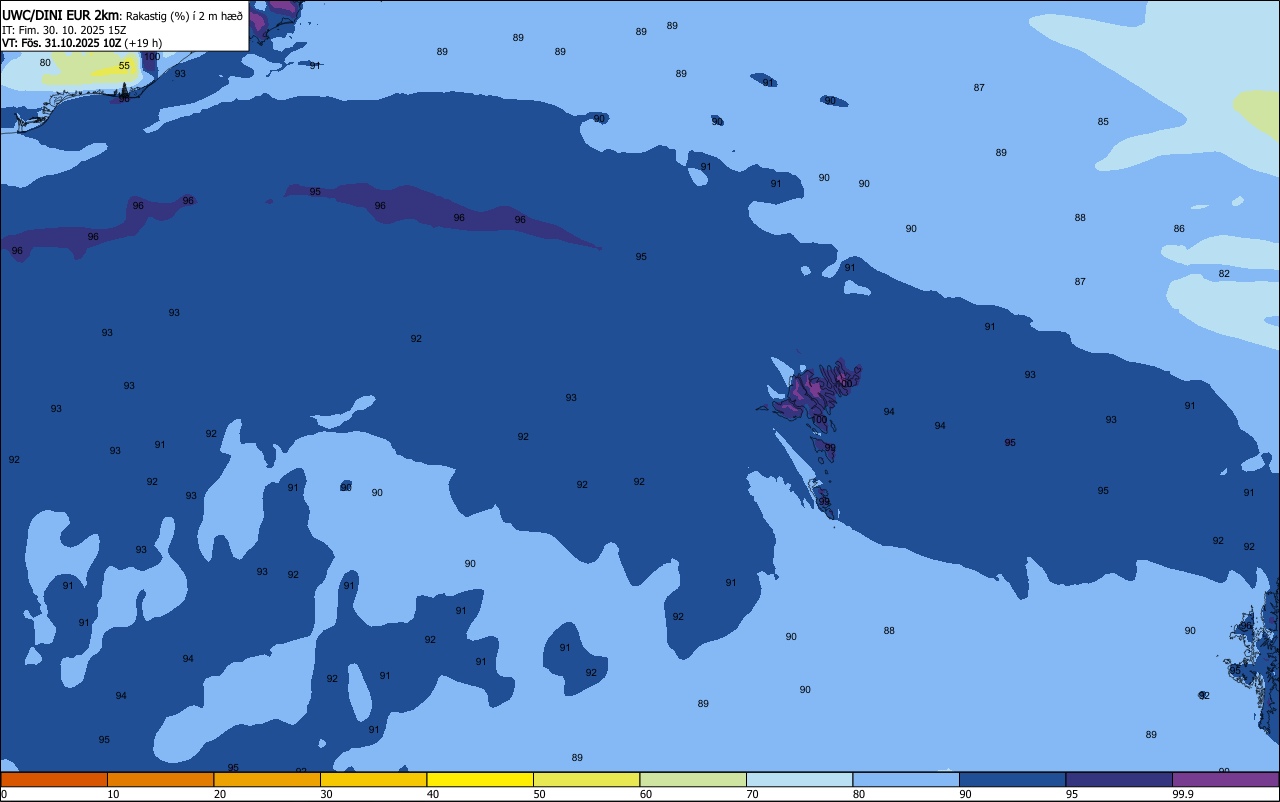
Task: Choose the dark blue 90–95 legend swatch
Action: [x=1012, y=779]
